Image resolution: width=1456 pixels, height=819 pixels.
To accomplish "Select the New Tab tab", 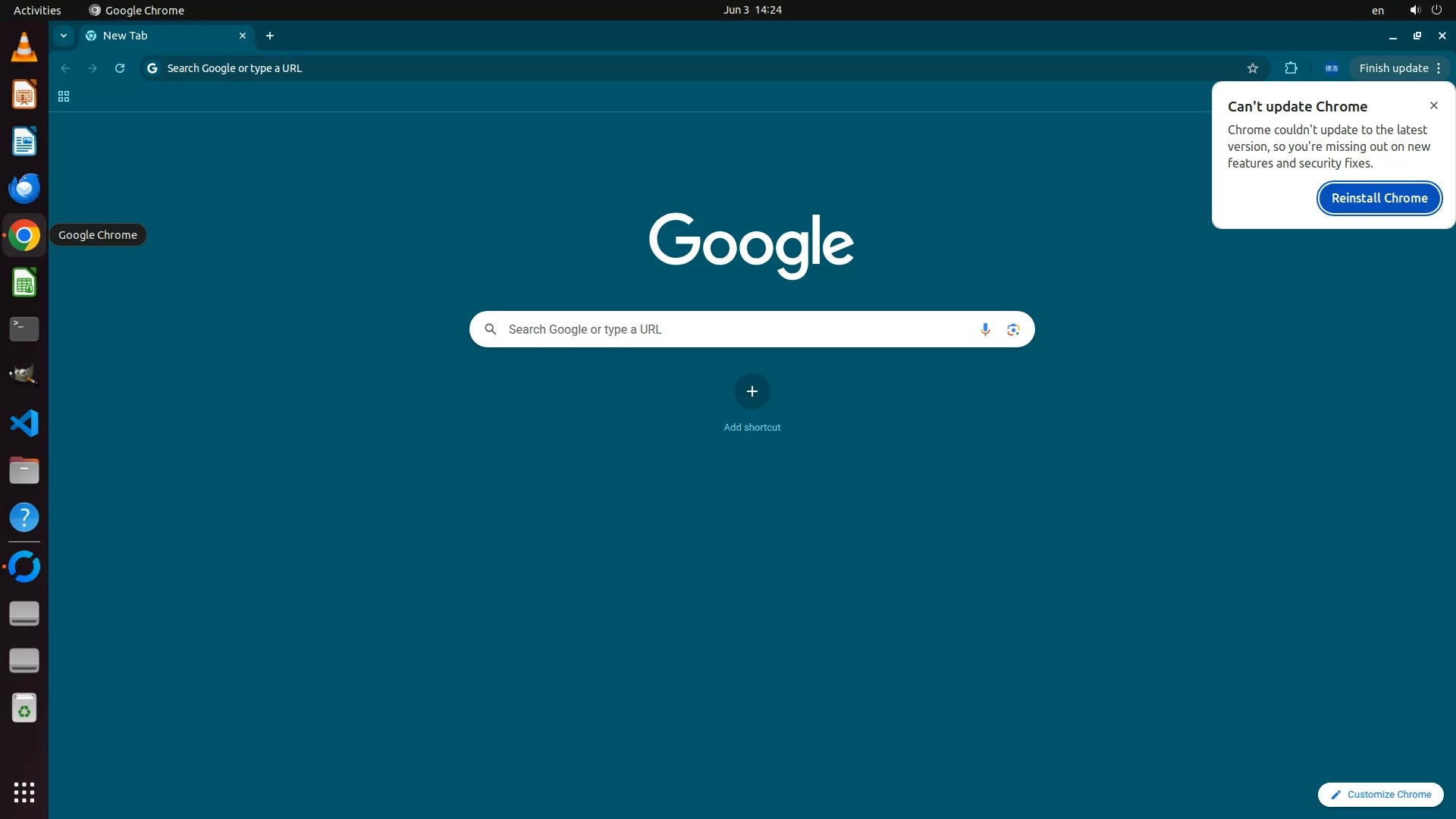I will coord(159,36).
